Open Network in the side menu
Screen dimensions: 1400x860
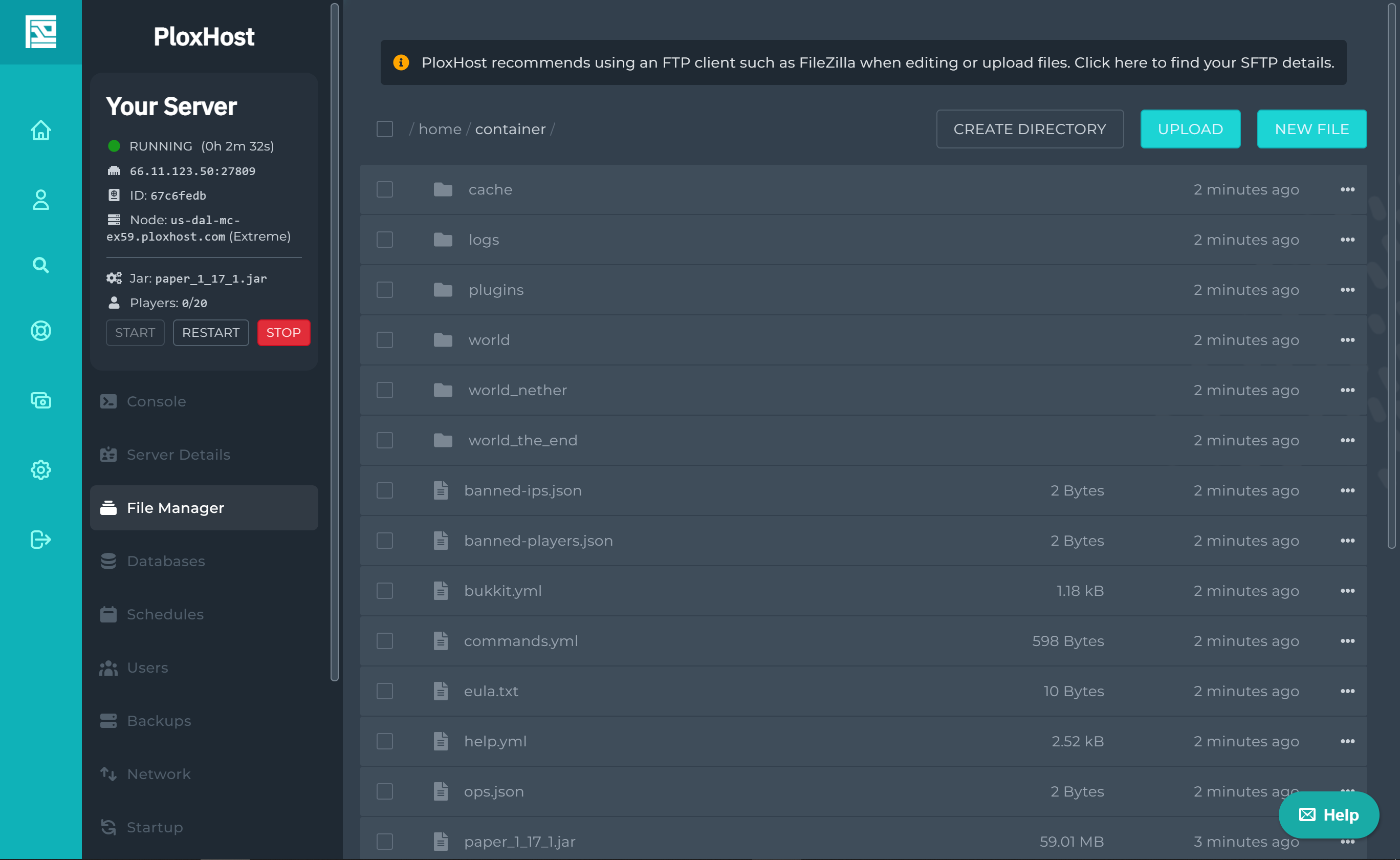tap(204, 774)
